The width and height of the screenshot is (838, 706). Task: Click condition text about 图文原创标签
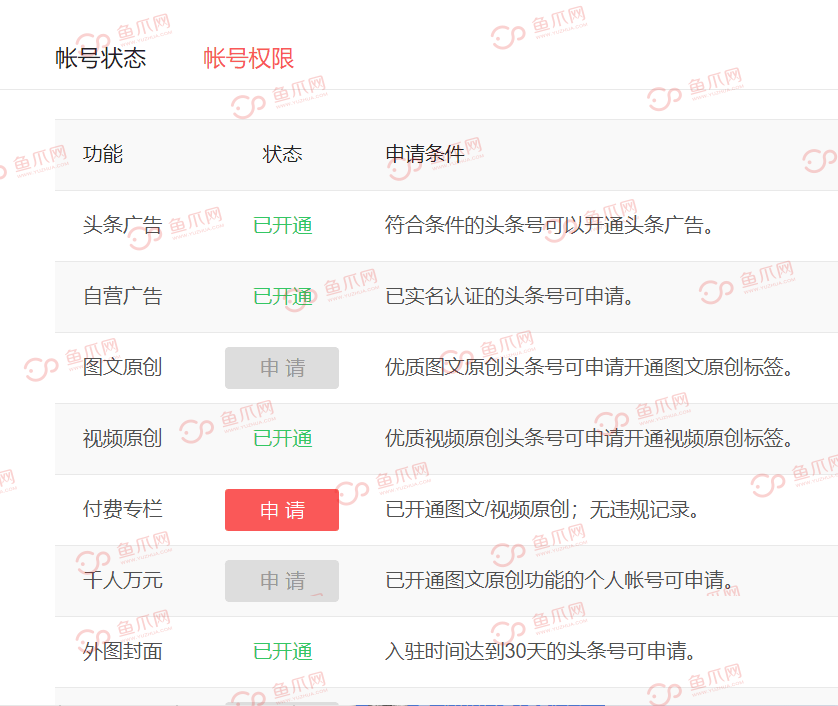(589, 367)
